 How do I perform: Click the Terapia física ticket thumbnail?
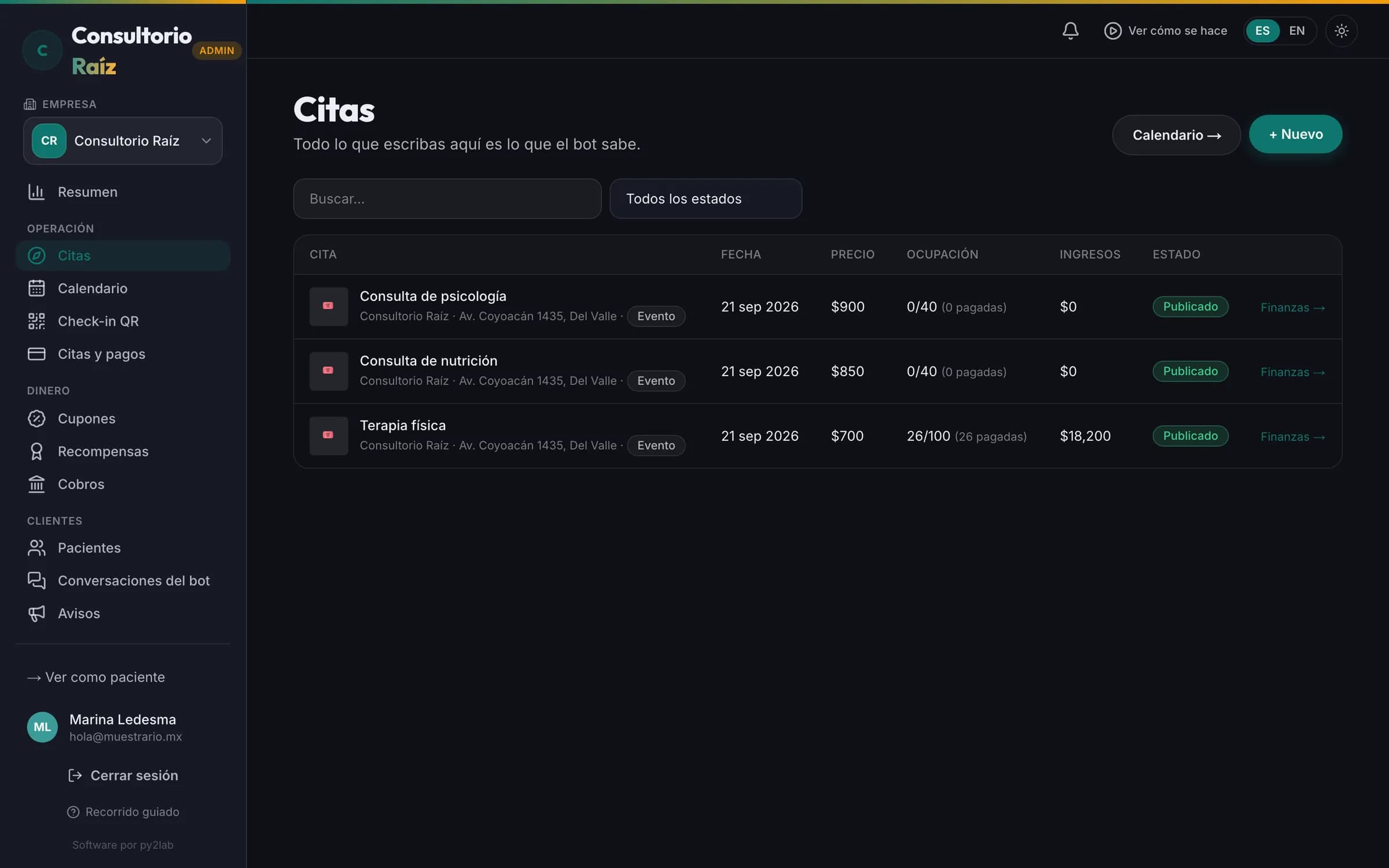328,436
